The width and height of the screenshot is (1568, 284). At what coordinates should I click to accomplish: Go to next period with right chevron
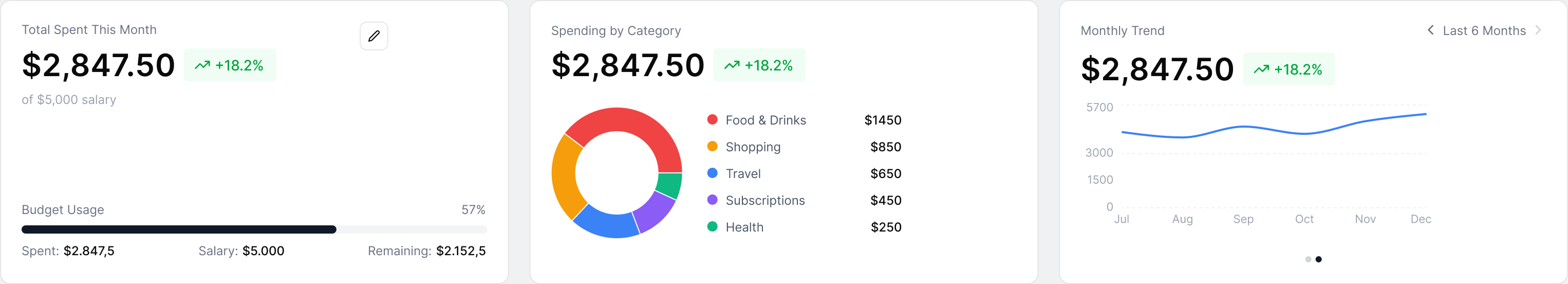(1538, 30)
